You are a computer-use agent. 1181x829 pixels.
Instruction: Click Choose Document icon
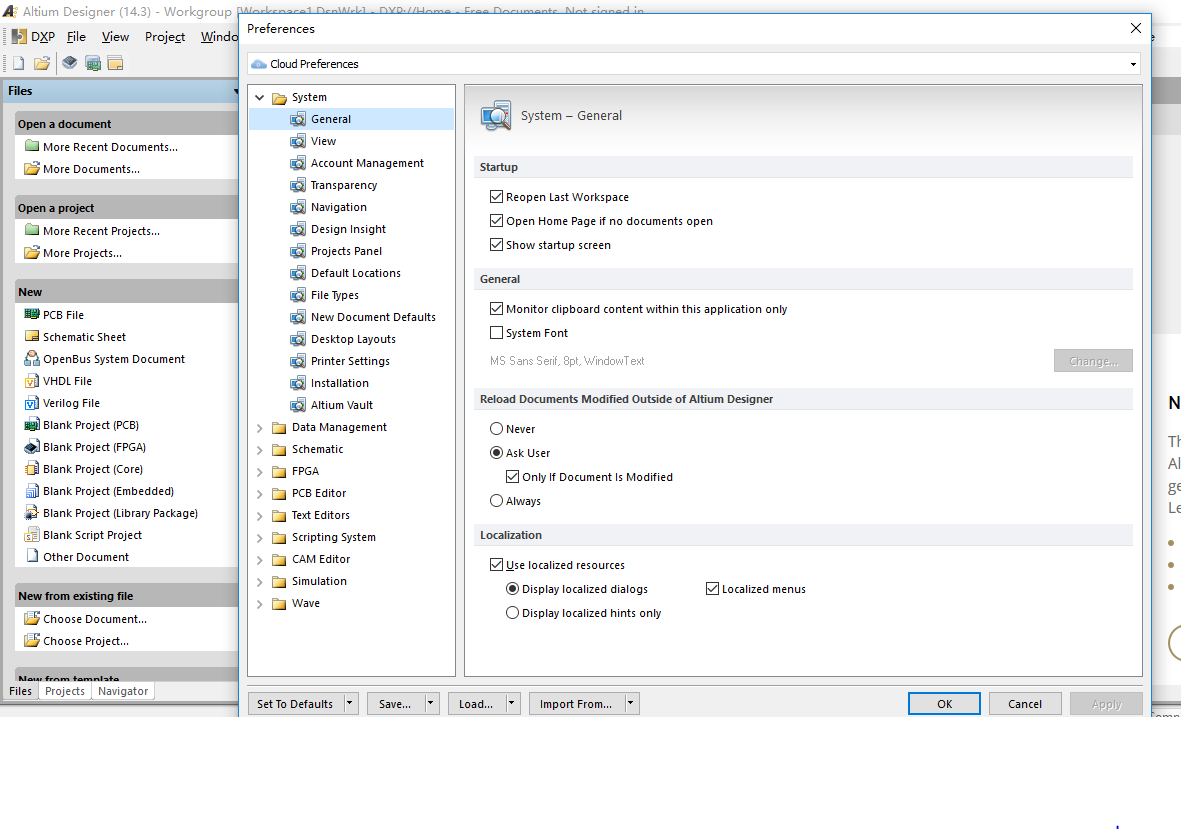(32, 618)
